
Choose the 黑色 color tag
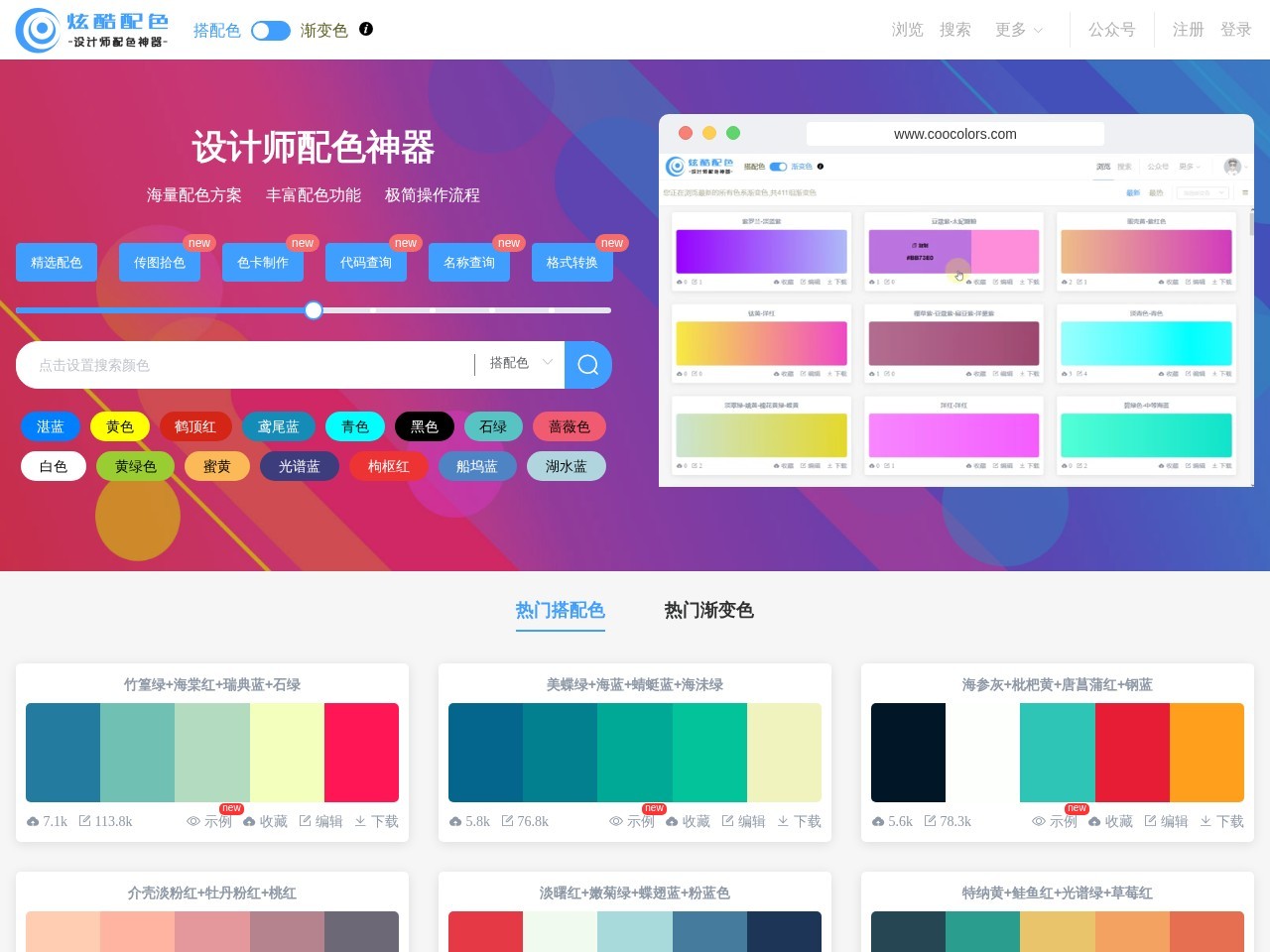pos(425,426)
